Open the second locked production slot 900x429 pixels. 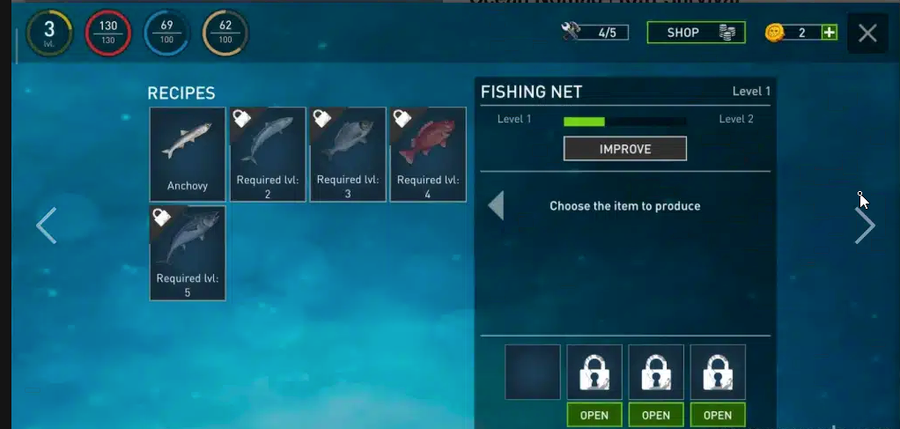pos(656,414)
